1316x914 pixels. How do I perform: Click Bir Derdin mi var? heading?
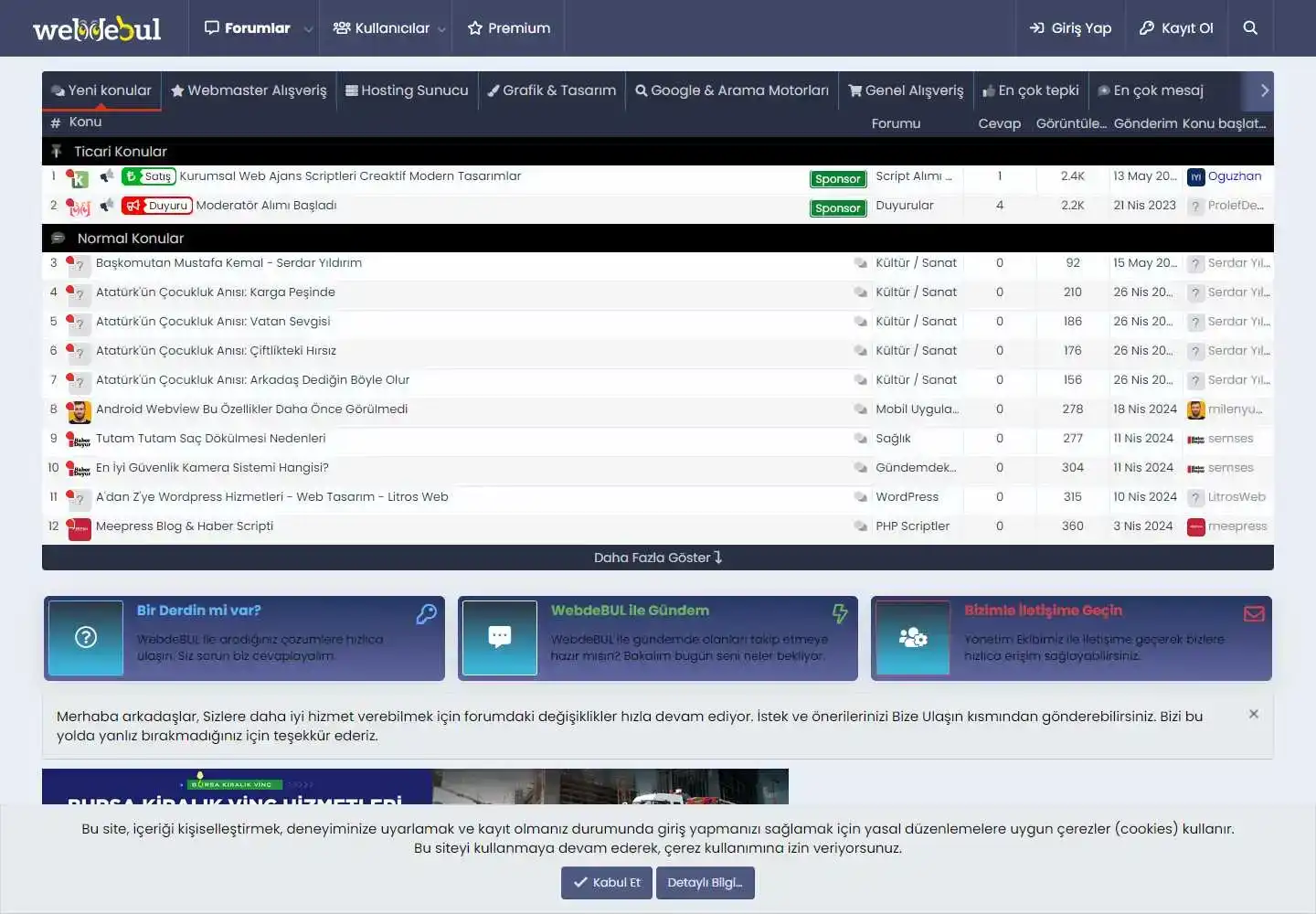(199, 611)
